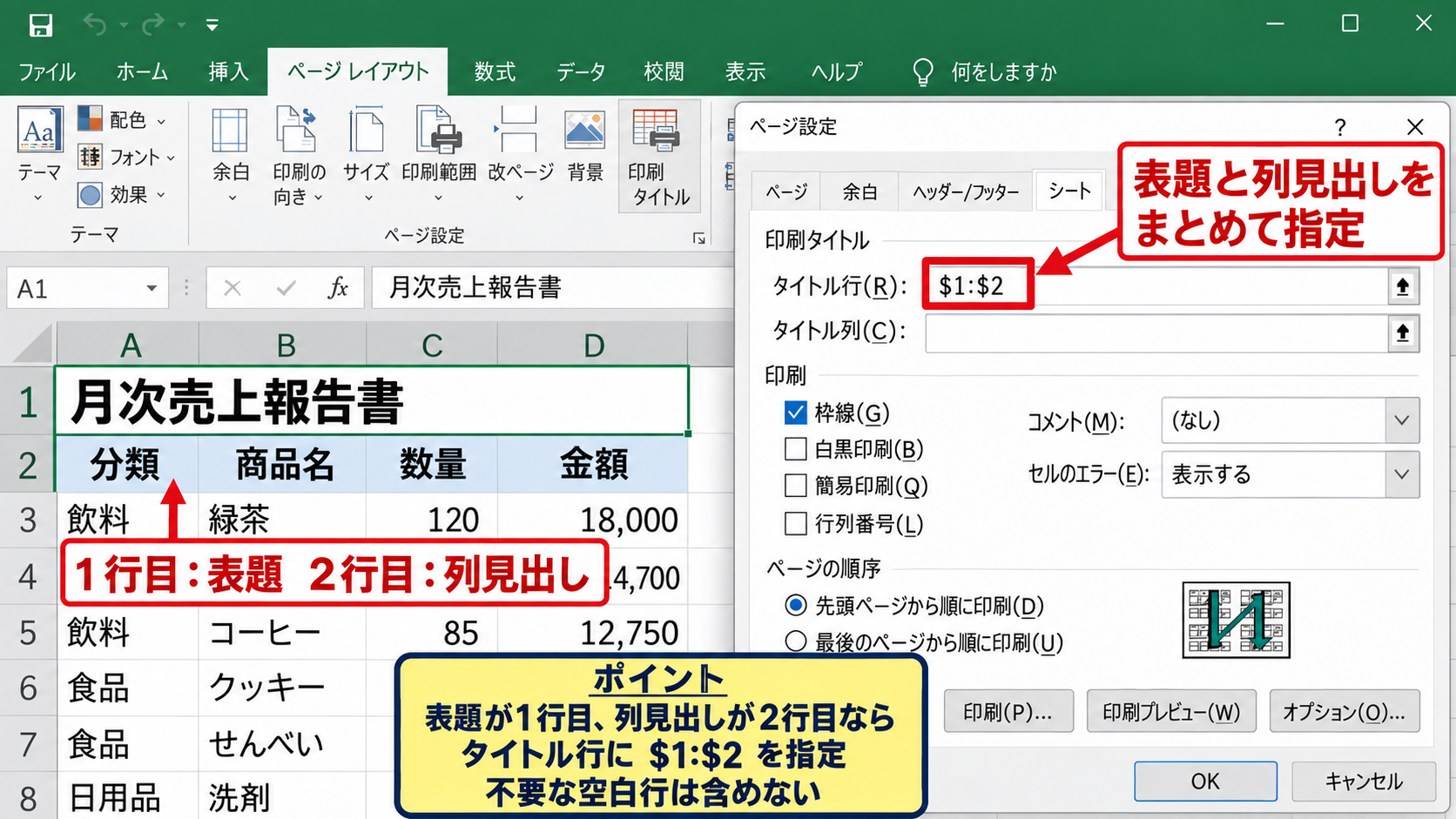1456x819 pixels.
Task: Select 最後のページから順に印刷 radio button
Action: pyautogui.click(x=795, y=642)
